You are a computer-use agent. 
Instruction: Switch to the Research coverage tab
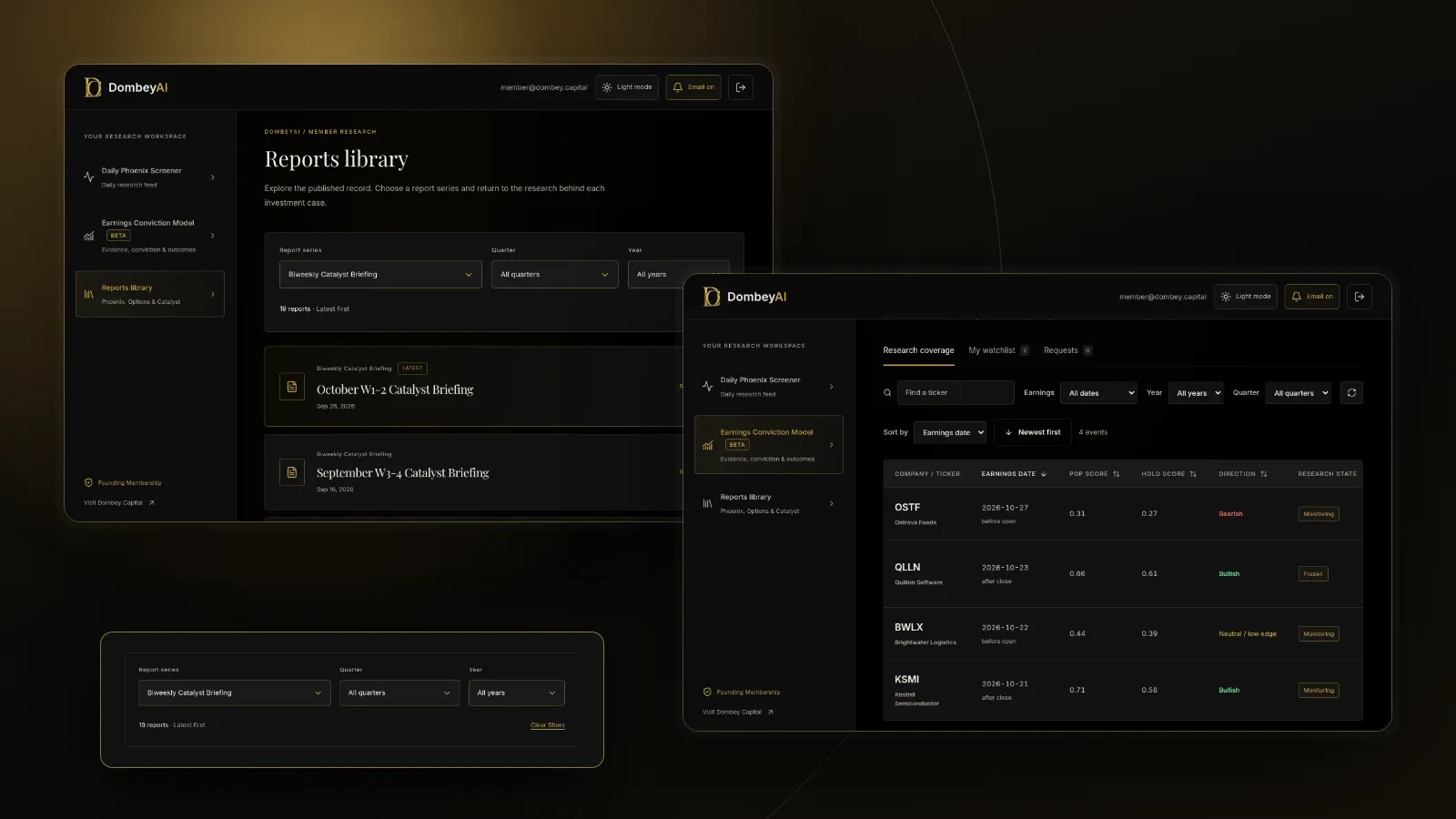[x=918, y=350]
